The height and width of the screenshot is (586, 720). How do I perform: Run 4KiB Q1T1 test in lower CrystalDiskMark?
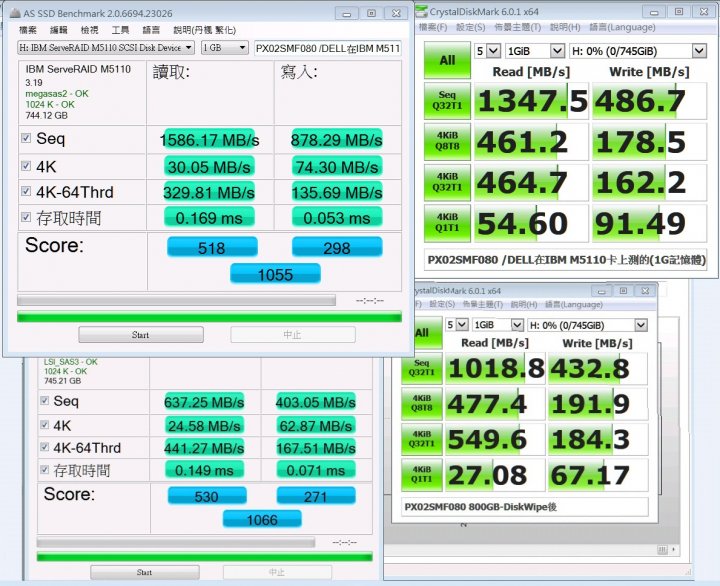[x=422, y=475]
